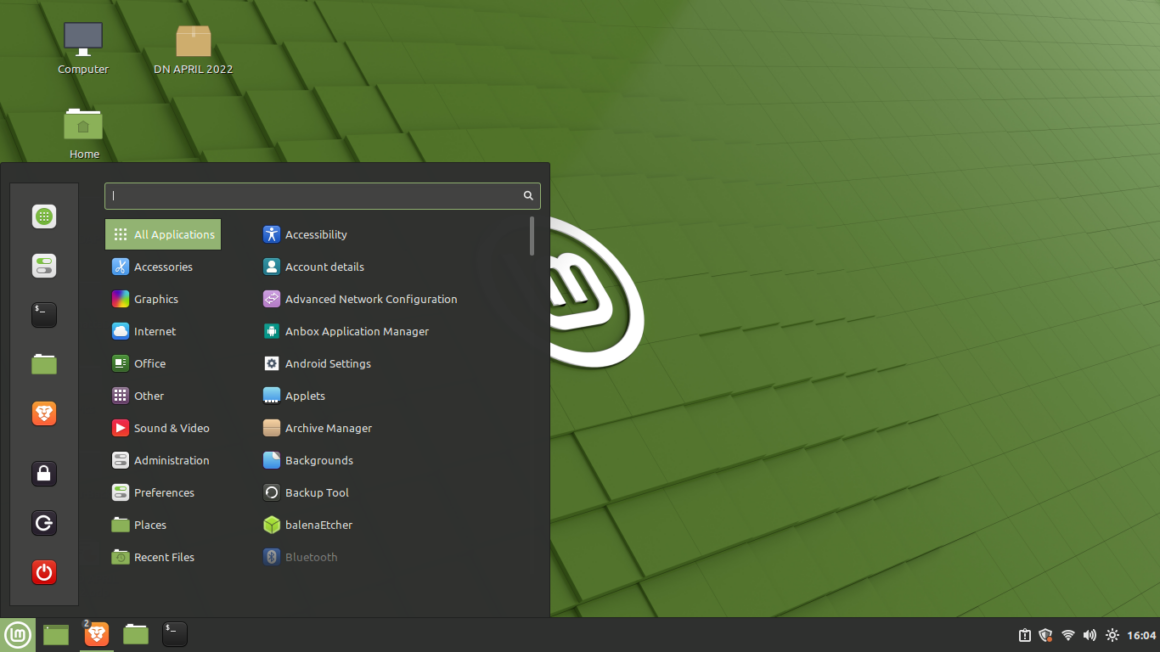
Task: Click the firewall shield tray icon
Action: click(1045, 634)
